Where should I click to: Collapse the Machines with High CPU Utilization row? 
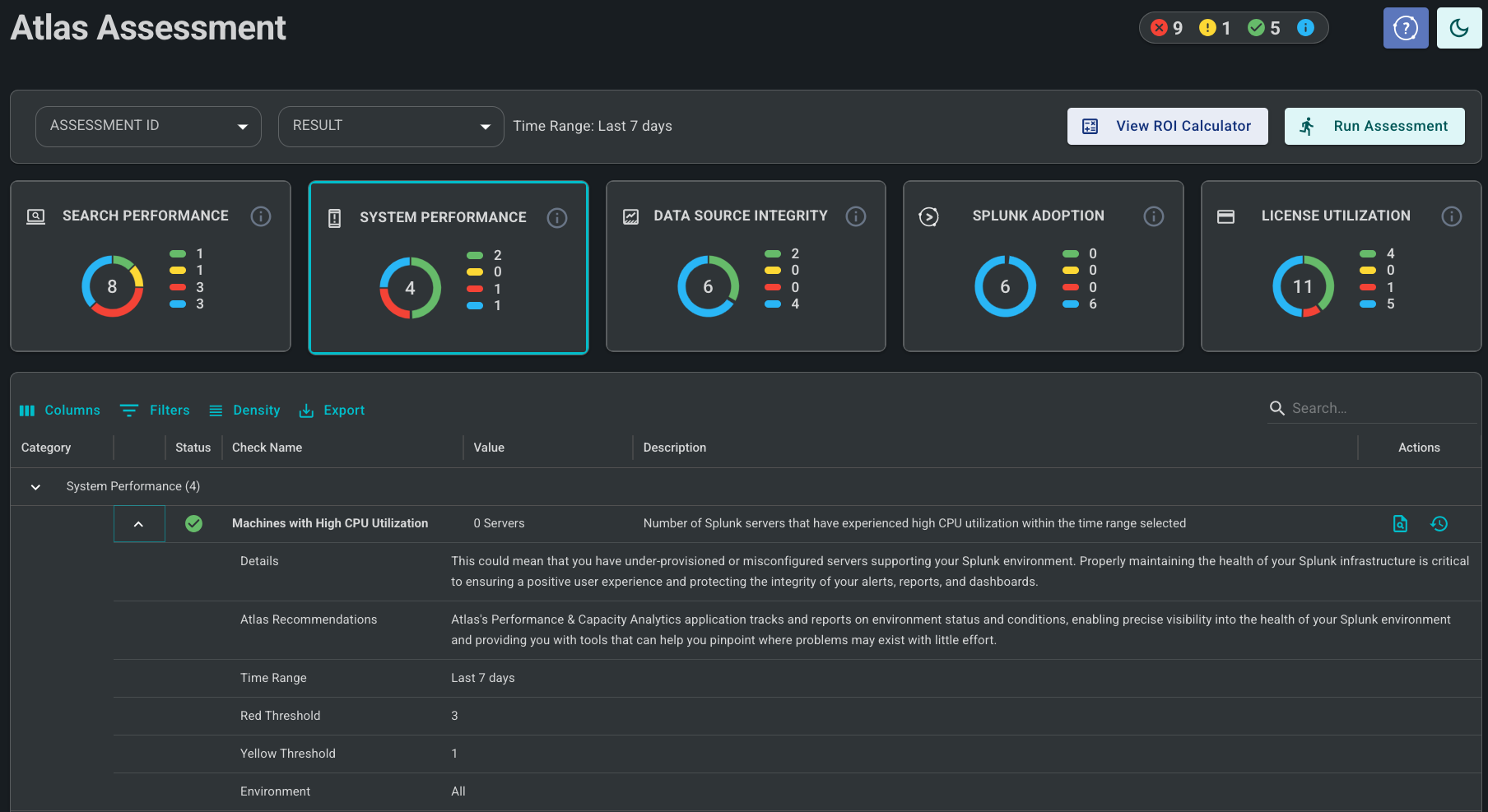coord(139,524)
